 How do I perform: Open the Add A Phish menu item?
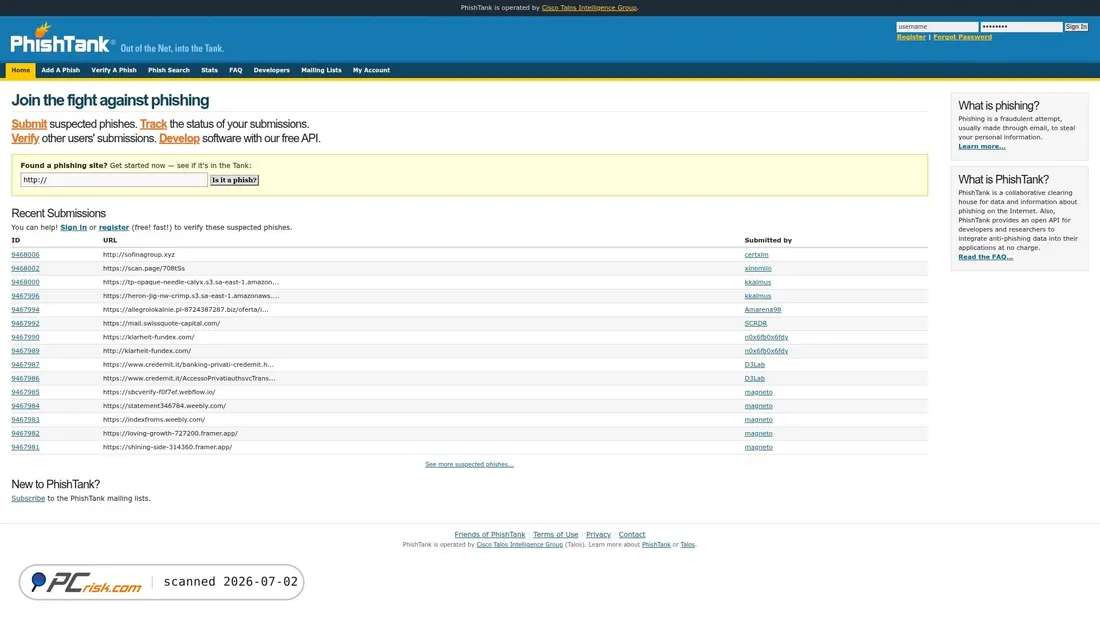point(60,70)
